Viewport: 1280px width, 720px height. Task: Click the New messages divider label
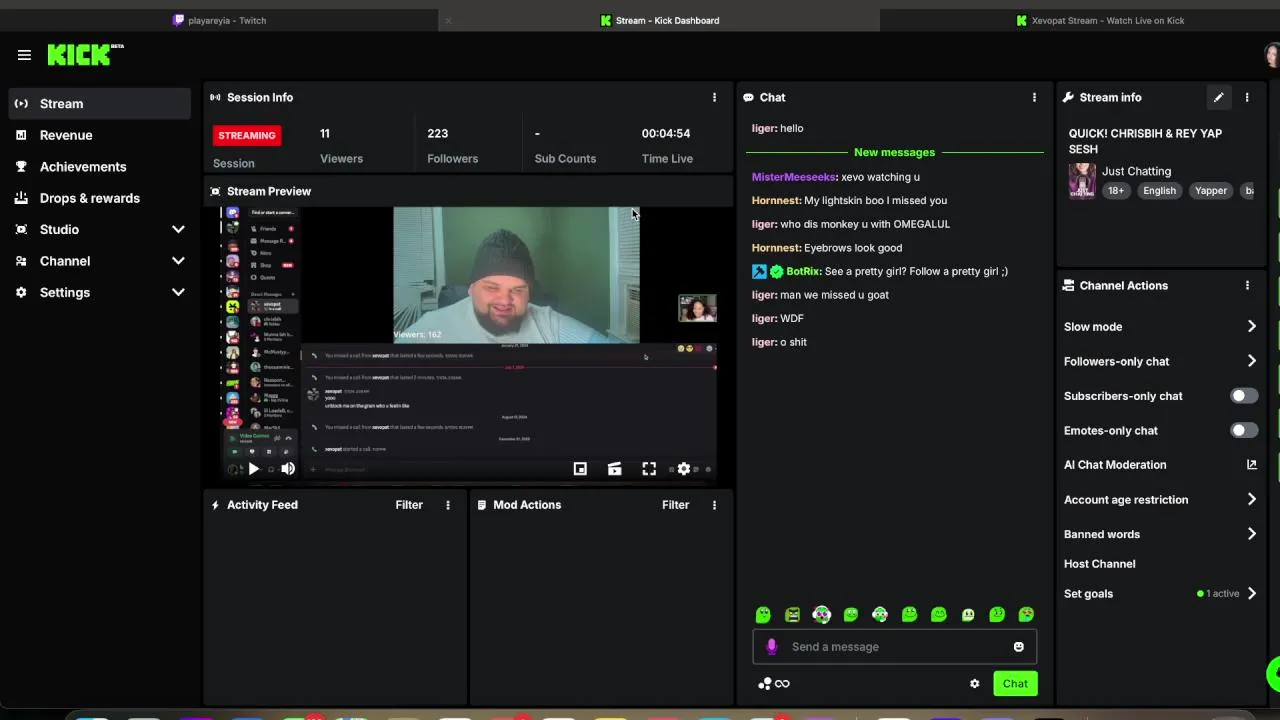[894, 152]
